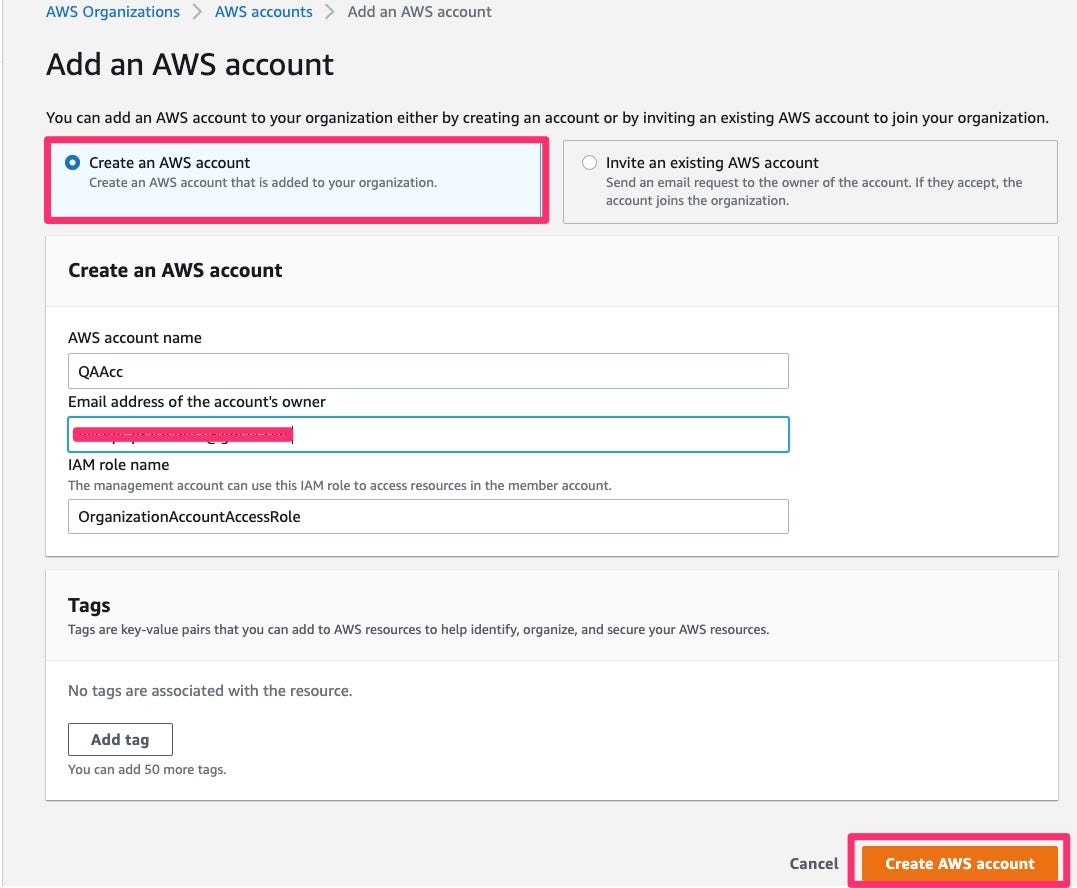Click the 'IAM role name' field label
This screenshot has height=888, width=1077.
(118, 465)
